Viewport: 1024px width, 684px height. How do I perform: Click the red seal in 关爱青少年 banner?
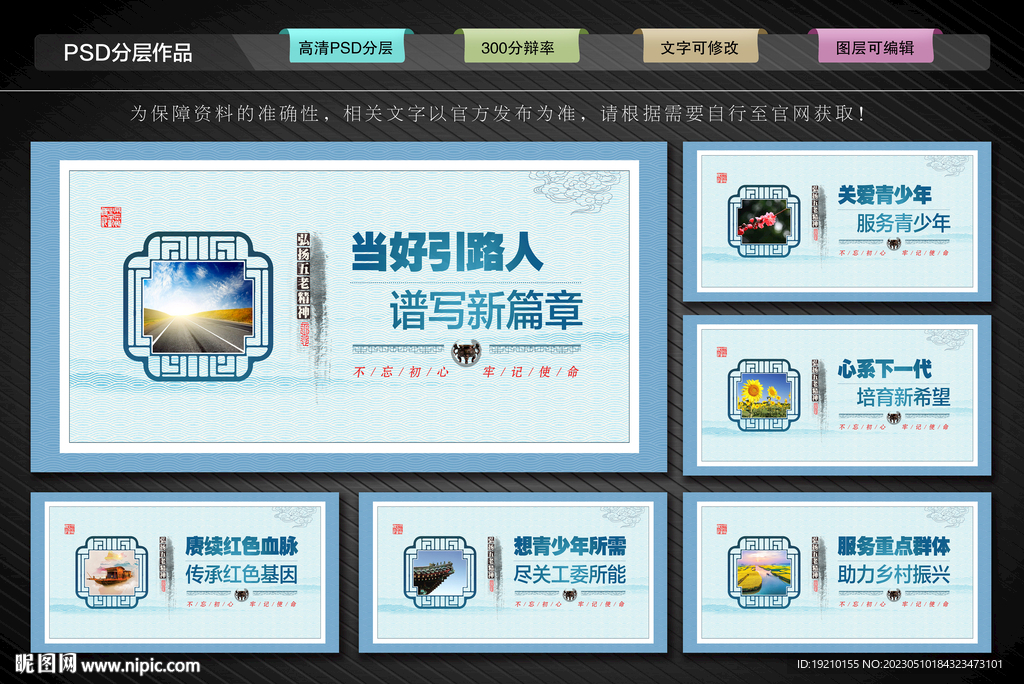point(722,178)
